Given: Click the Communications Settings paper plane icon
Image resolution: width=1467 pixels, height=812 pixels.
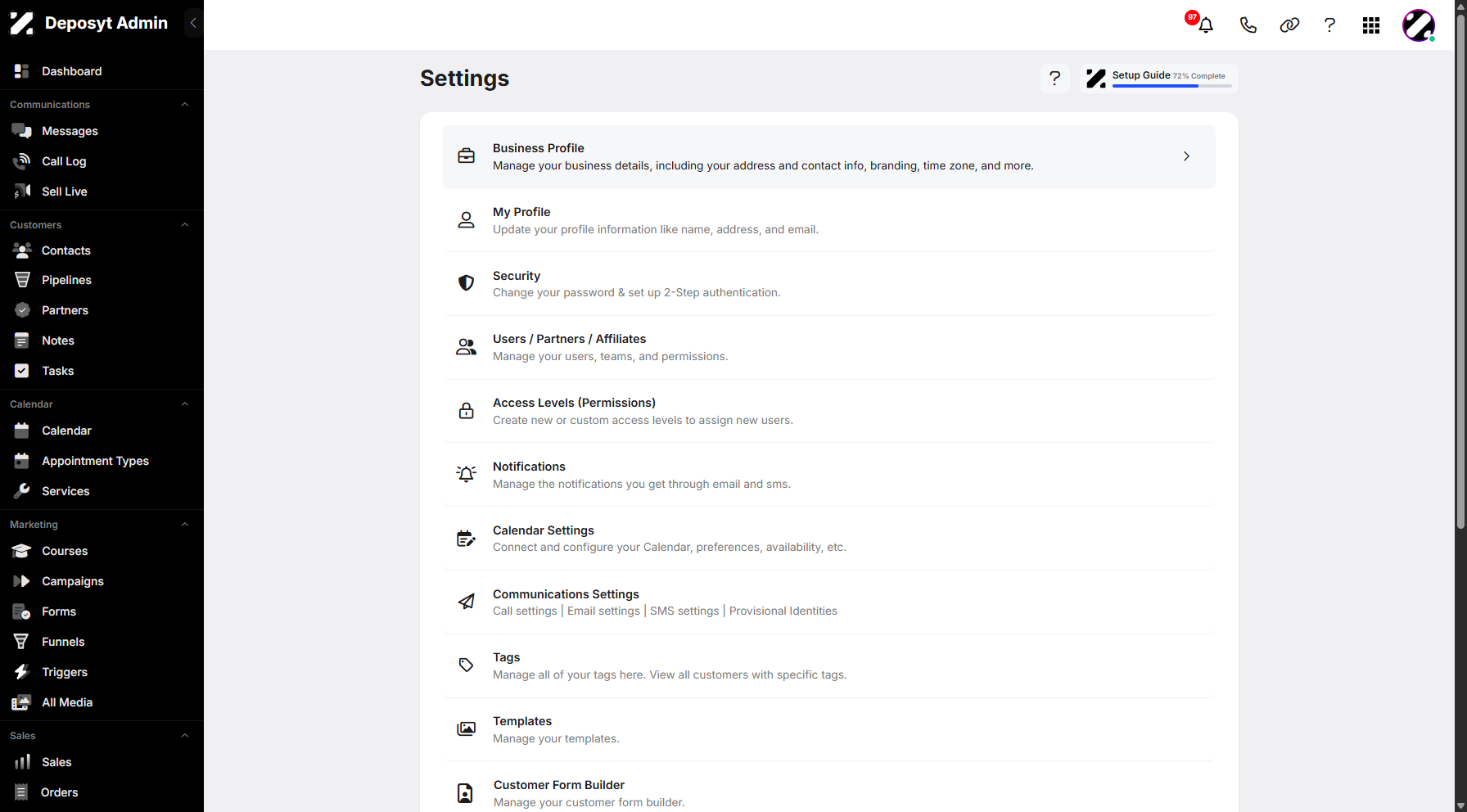Looking at the screenshot, I should coord(466,602).
